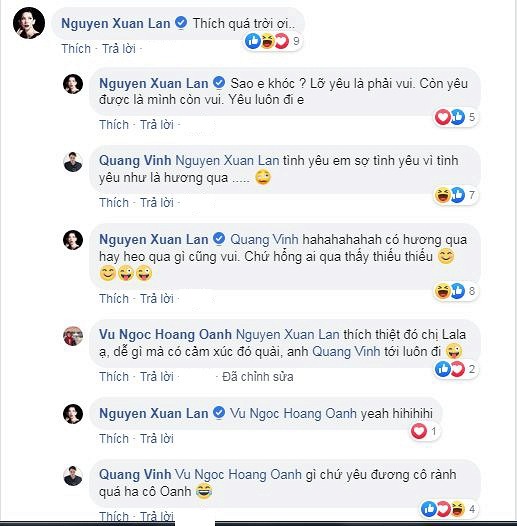Open Vu Ngoc Hoang Oanh's avatar

tap(73, 336)
